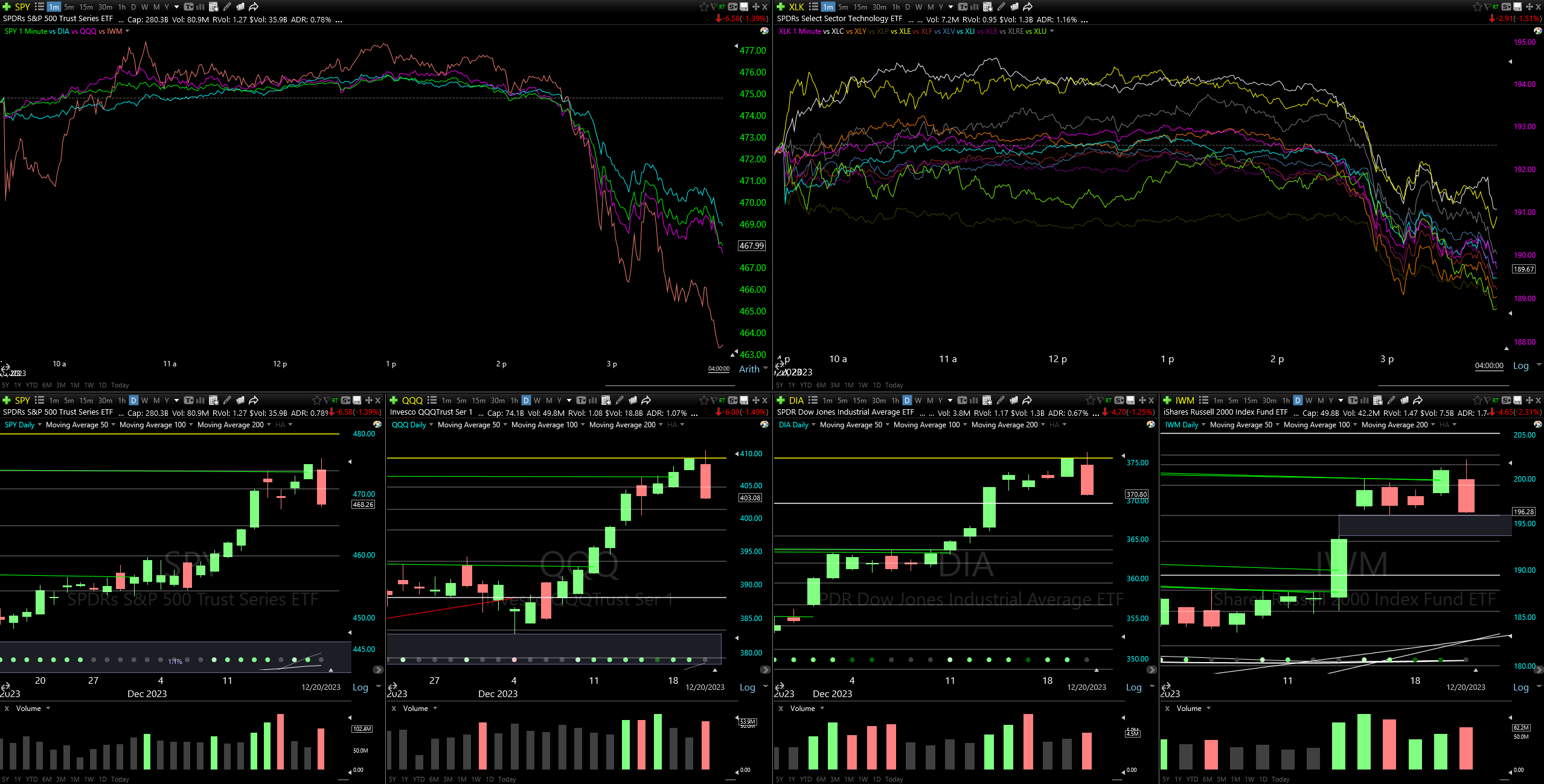This screenshot has width=1544, height=784.
Task: Click the sort 'S' icon in QQQ chart
Action: click(732, 400)
